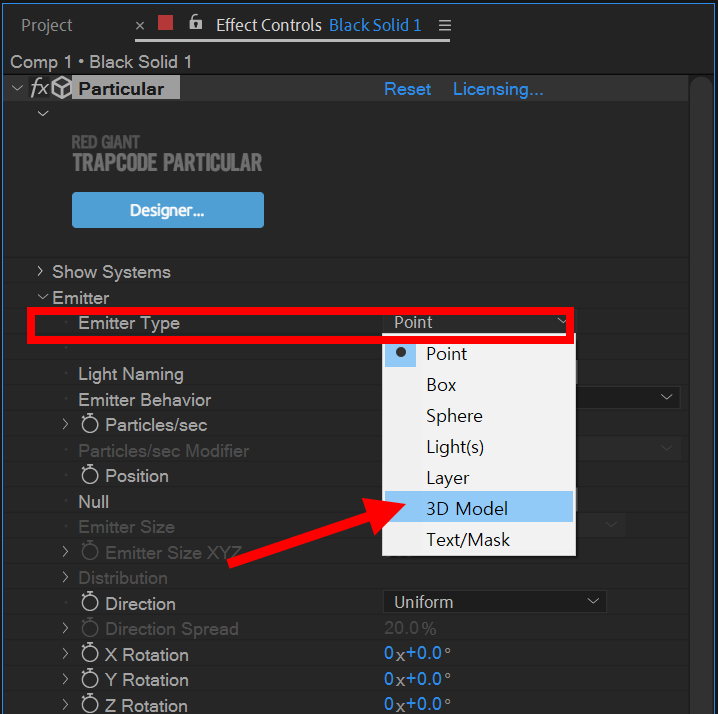Viewport: 718px width, 714px height.
Task: Toggle the fx switch for Particular
Action: click(x=39, y=87)
